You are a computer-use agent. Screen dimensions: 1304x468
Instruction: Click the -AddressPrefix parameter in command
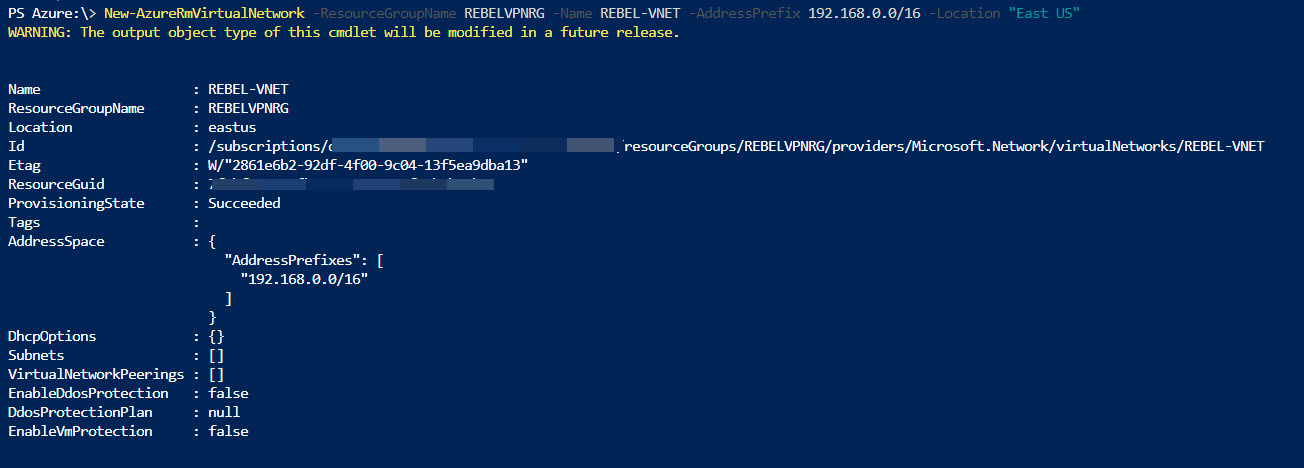pyautogui.click(x=744, y=13)
